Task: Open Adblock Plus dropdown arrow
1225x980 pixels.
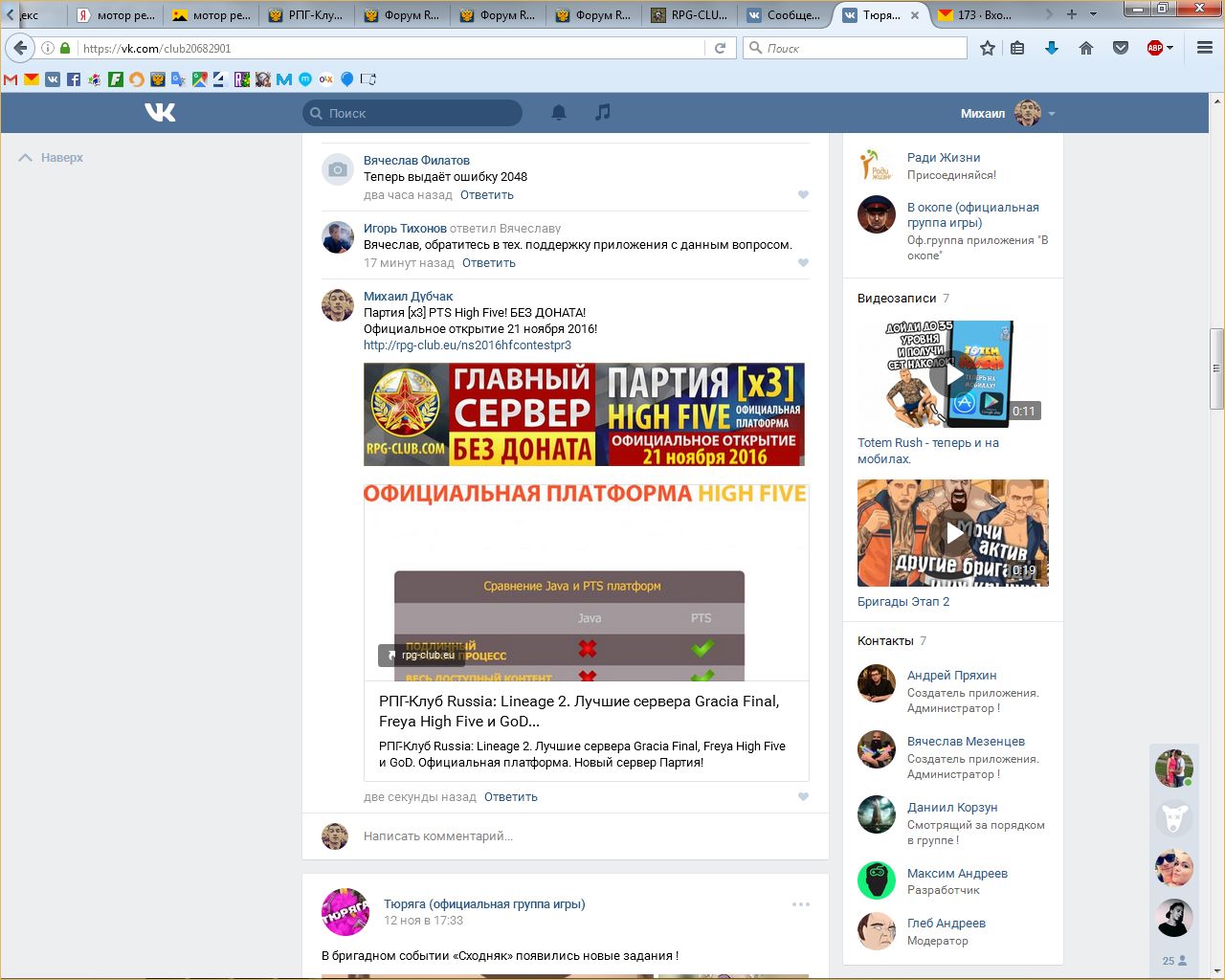Action: tap(1170, 48)
